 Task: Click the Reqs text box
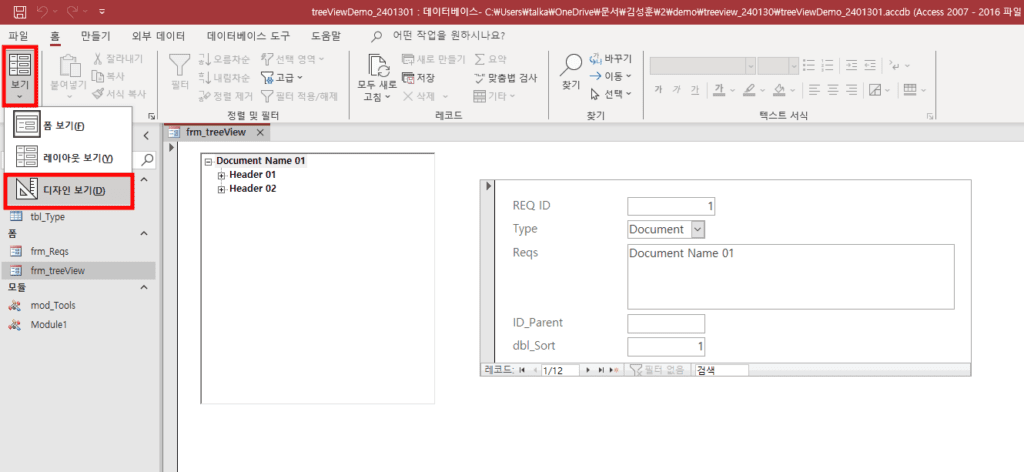[791, 277]
